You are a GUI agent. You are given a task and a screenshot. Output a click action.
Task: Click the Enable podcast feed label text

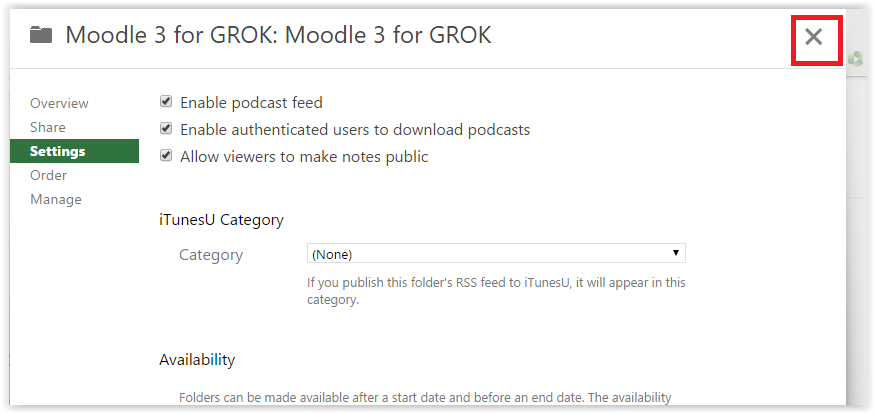pos(251,103)
